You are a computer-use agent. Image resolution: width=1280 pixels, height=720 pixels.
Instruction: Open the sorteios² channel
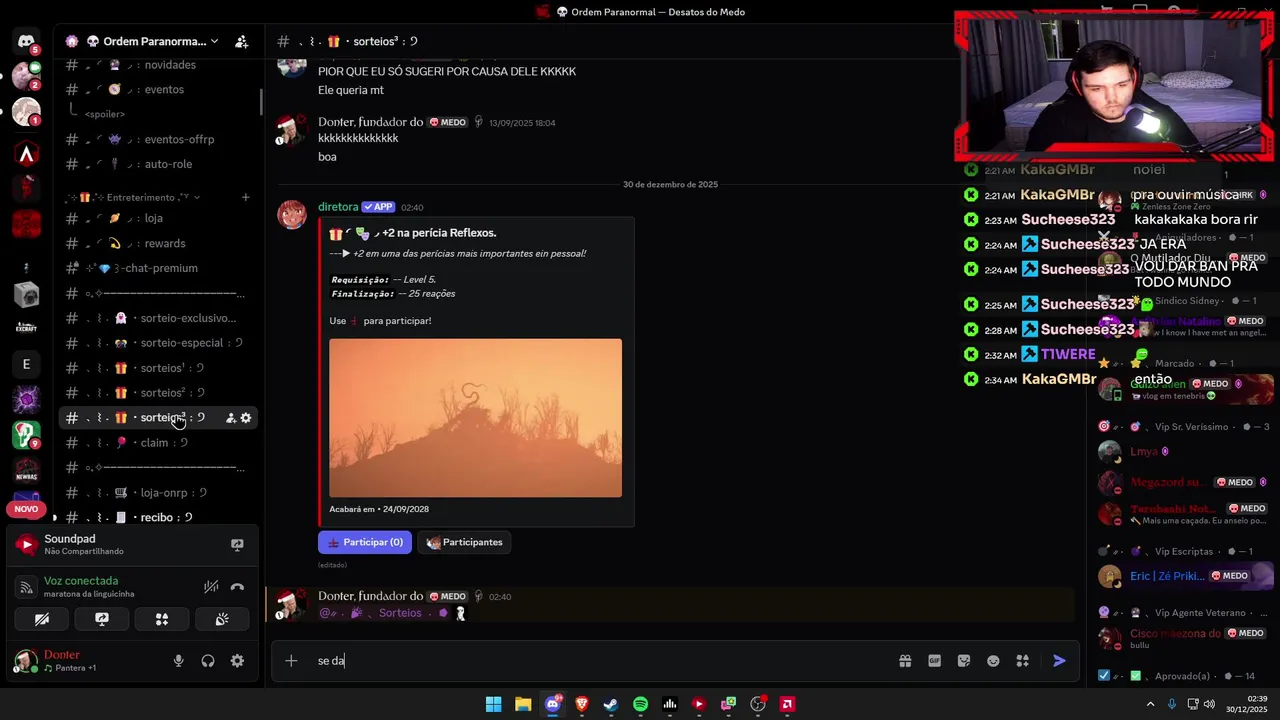(x=160, y=393)
